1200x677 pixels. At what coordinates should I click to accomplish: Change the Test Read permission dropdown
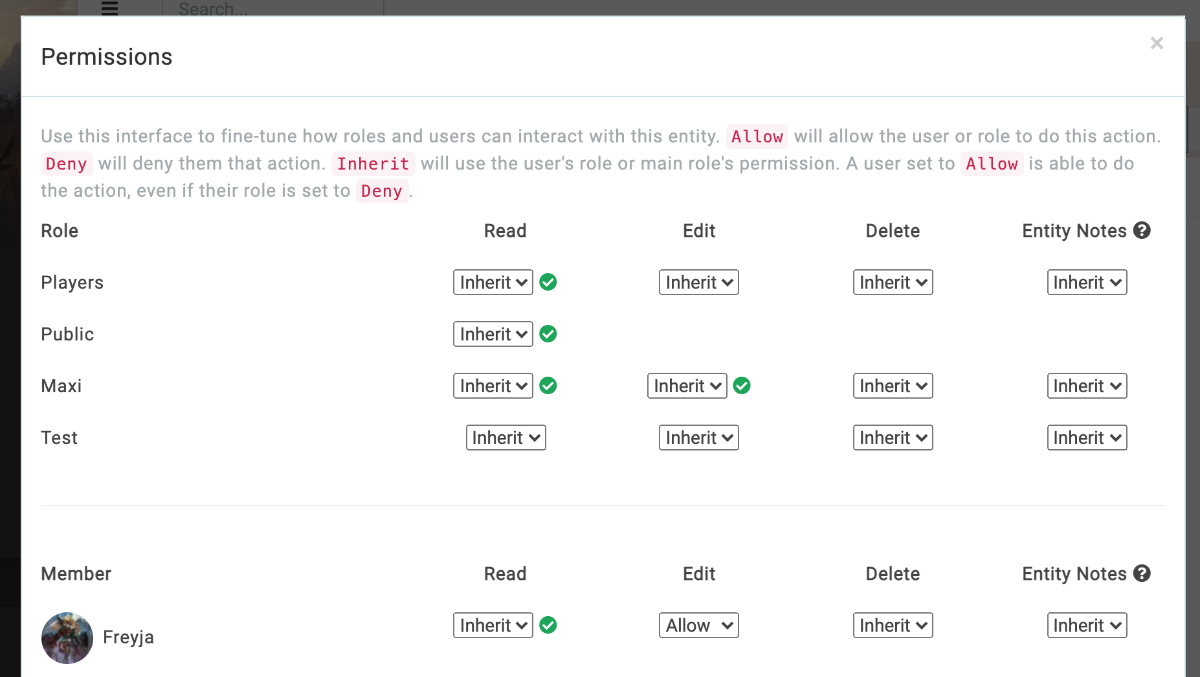[x=506, y=438]
